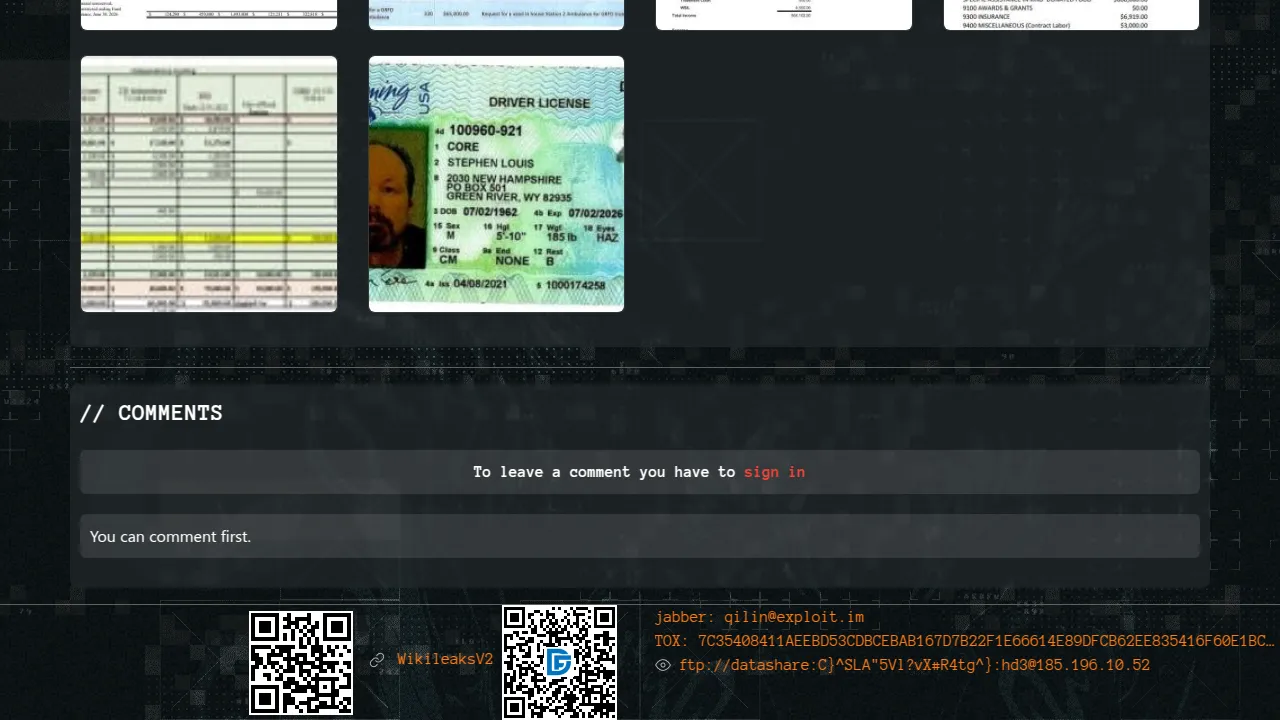1280x720 pixels.
Task: Click the eye icon before the ftp address
Action: tap(663, 665)
